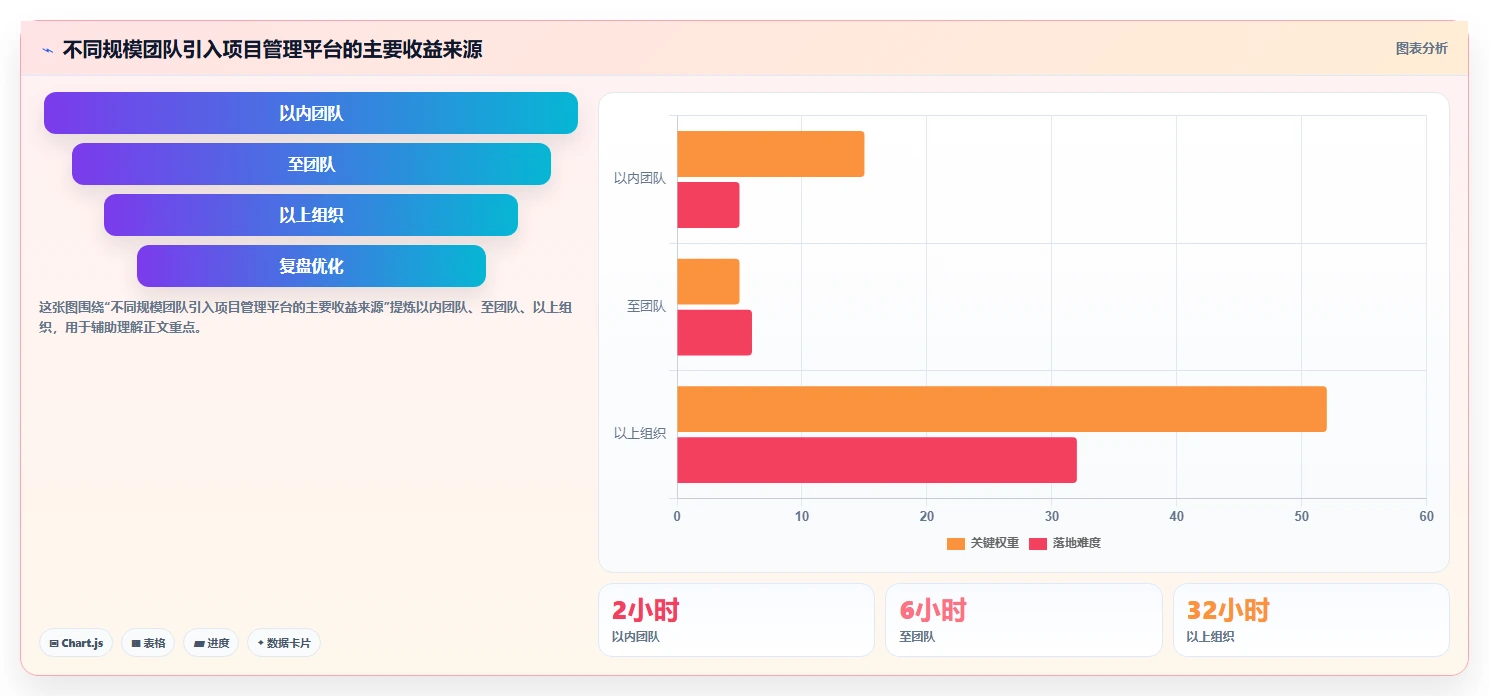Click the orange 以内团队 chart bar
1489x696 pixels.
[771, 154]
